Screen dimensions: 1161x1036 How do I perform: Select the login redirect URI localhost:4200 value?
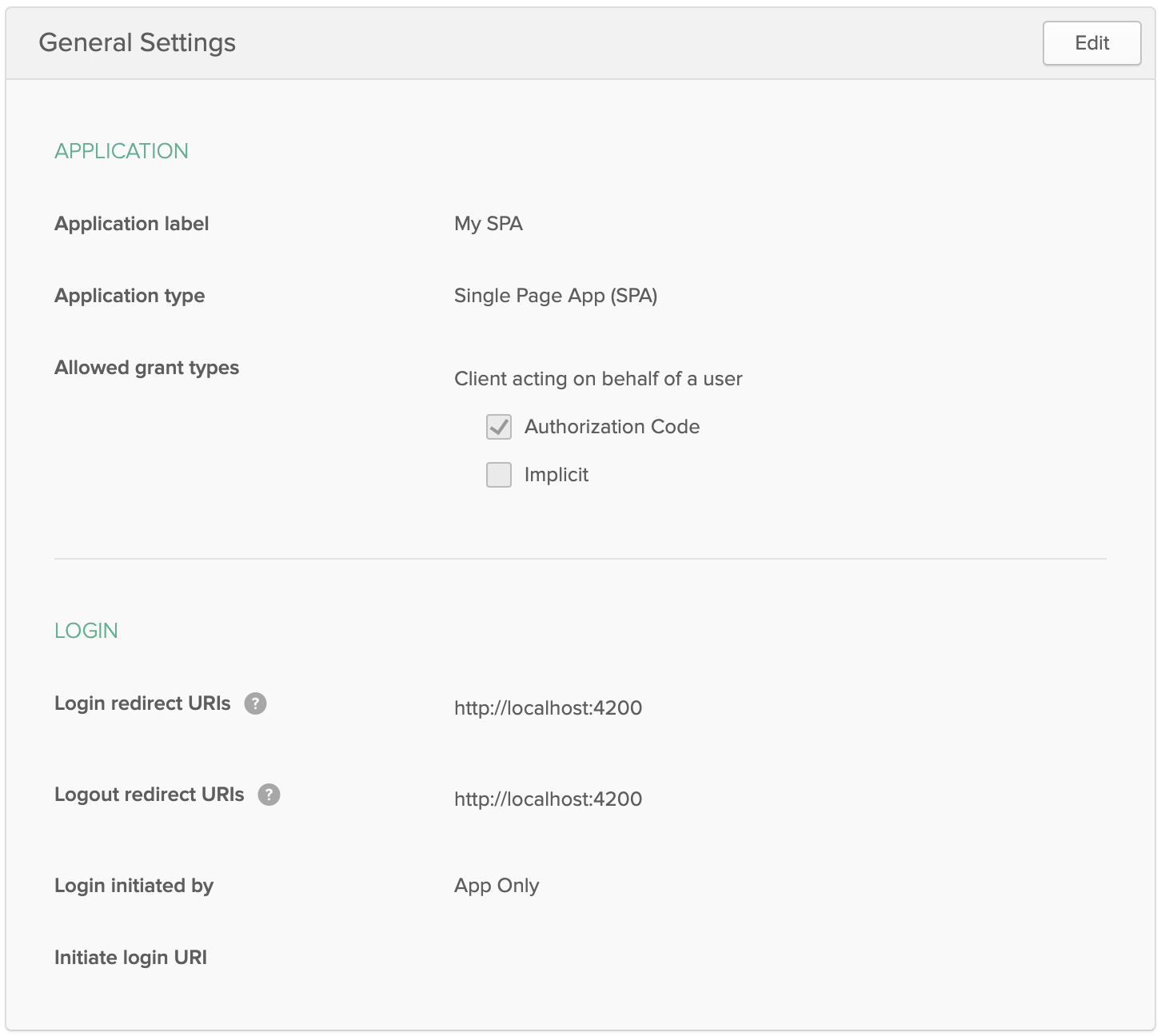pos(548,708)
